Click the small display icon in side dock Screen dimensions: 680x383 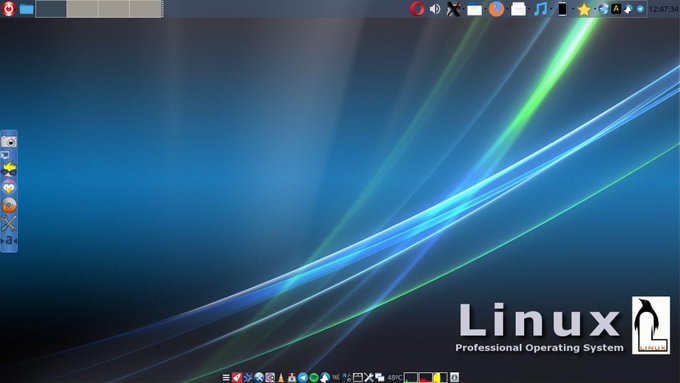click(x=5, y=155)
